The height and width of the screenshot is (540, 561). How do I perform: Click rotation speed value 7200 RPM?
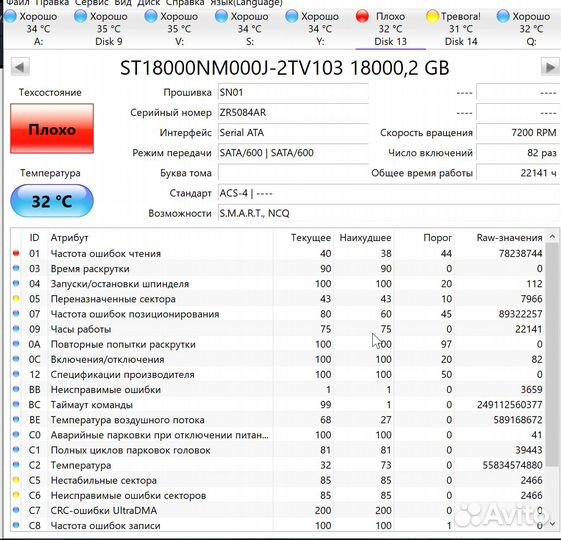pos(518,133)
